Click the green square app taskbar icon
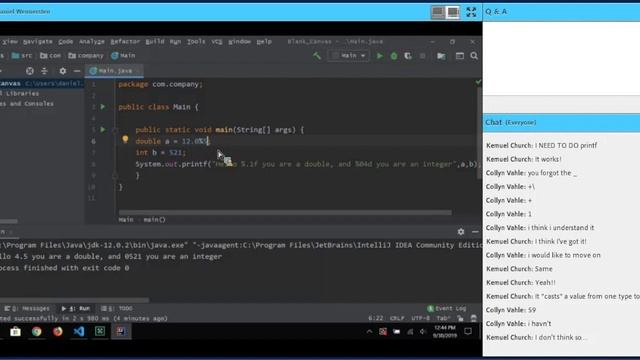Screen dimensions: 640x360 coord(100,331)
